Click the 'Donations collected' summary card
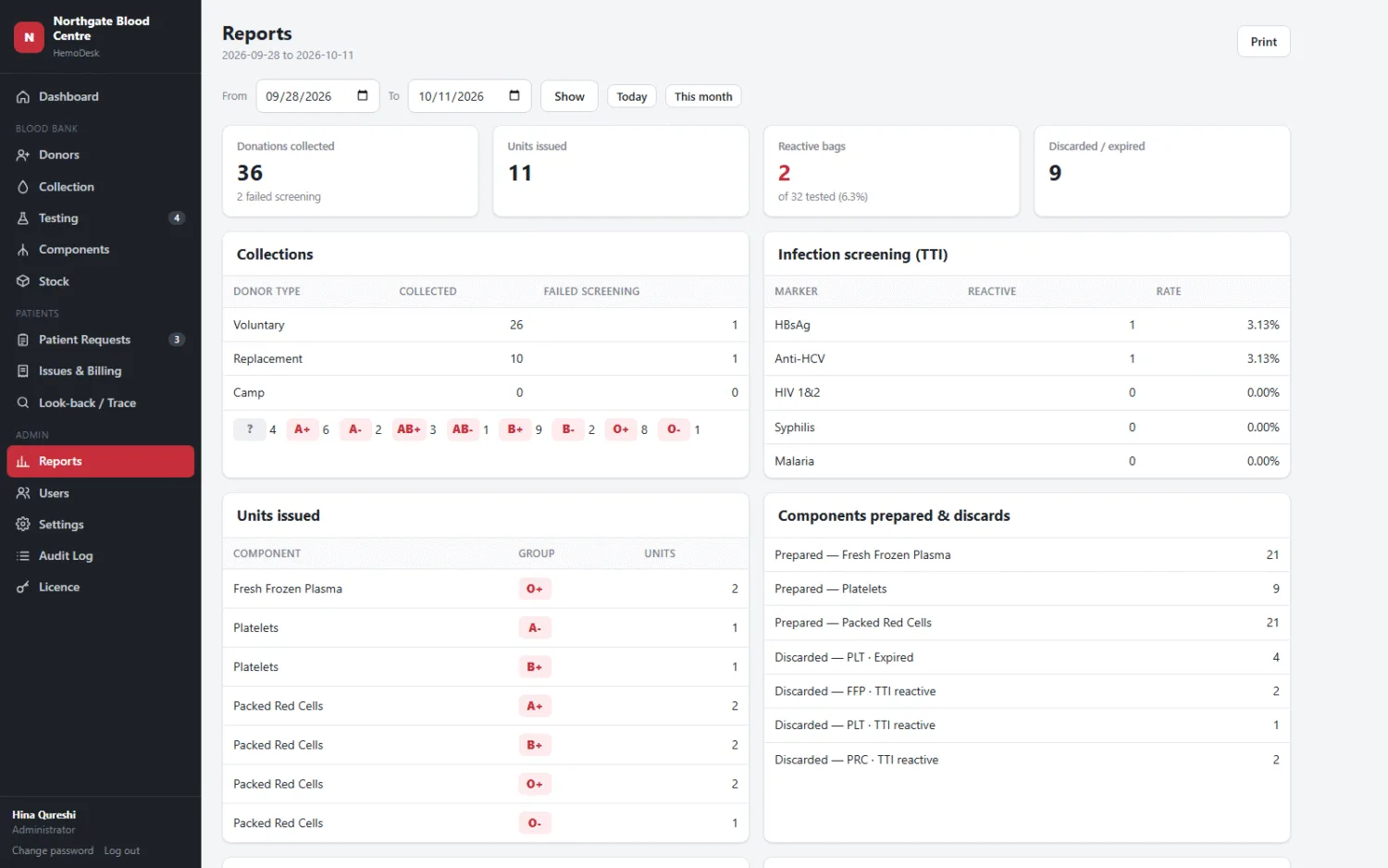This screenshot has width=1388, height=868. point(350,171)
